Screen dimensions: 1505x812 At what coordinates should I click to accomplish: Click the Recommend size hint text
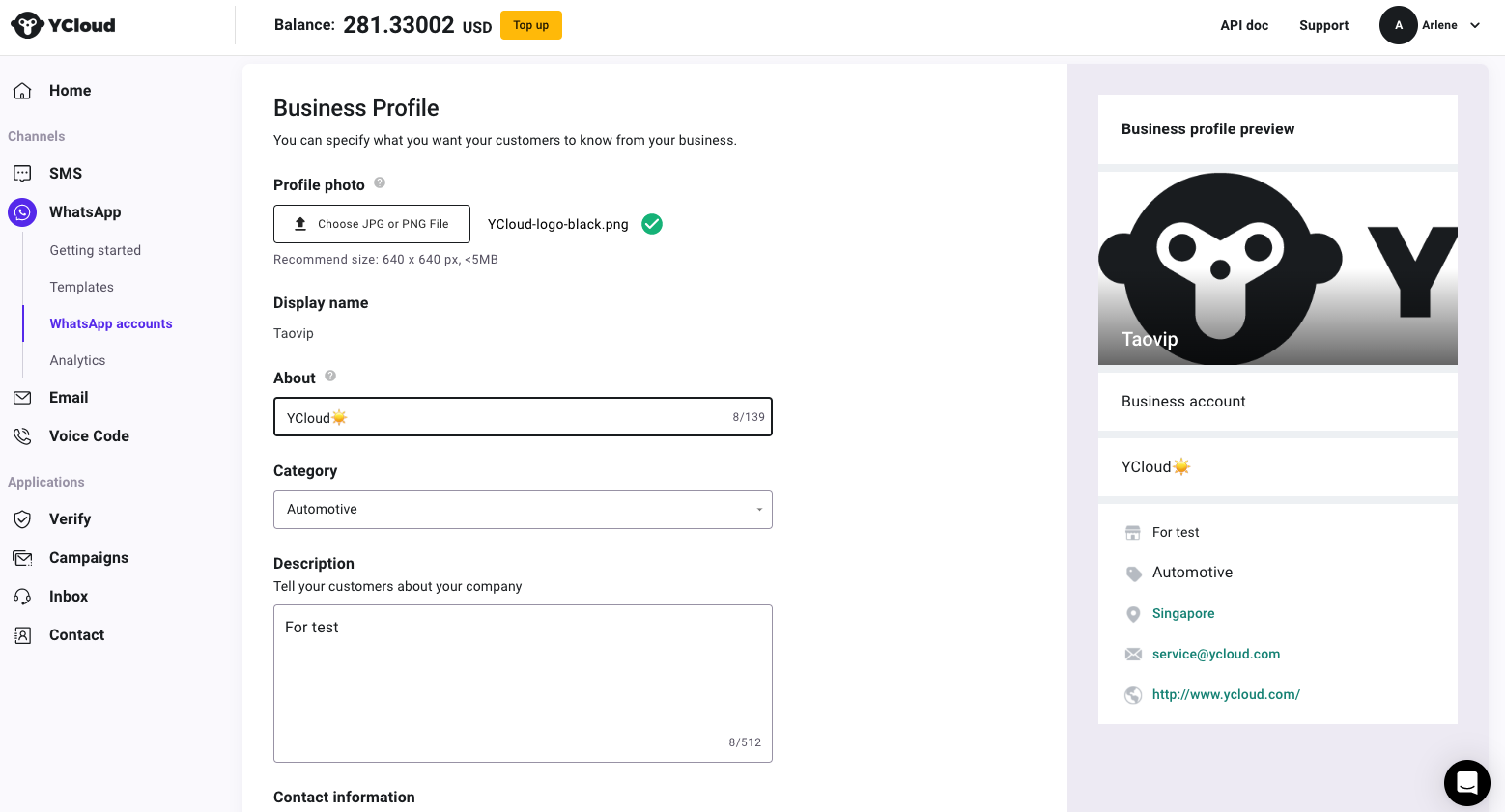385,260
